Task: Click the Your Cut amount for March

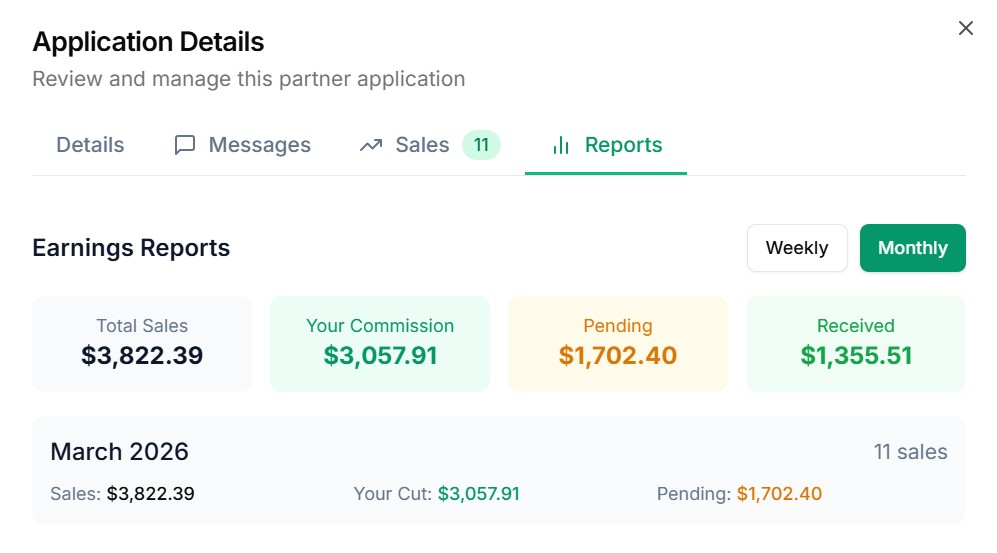Action: pos(478,493)
